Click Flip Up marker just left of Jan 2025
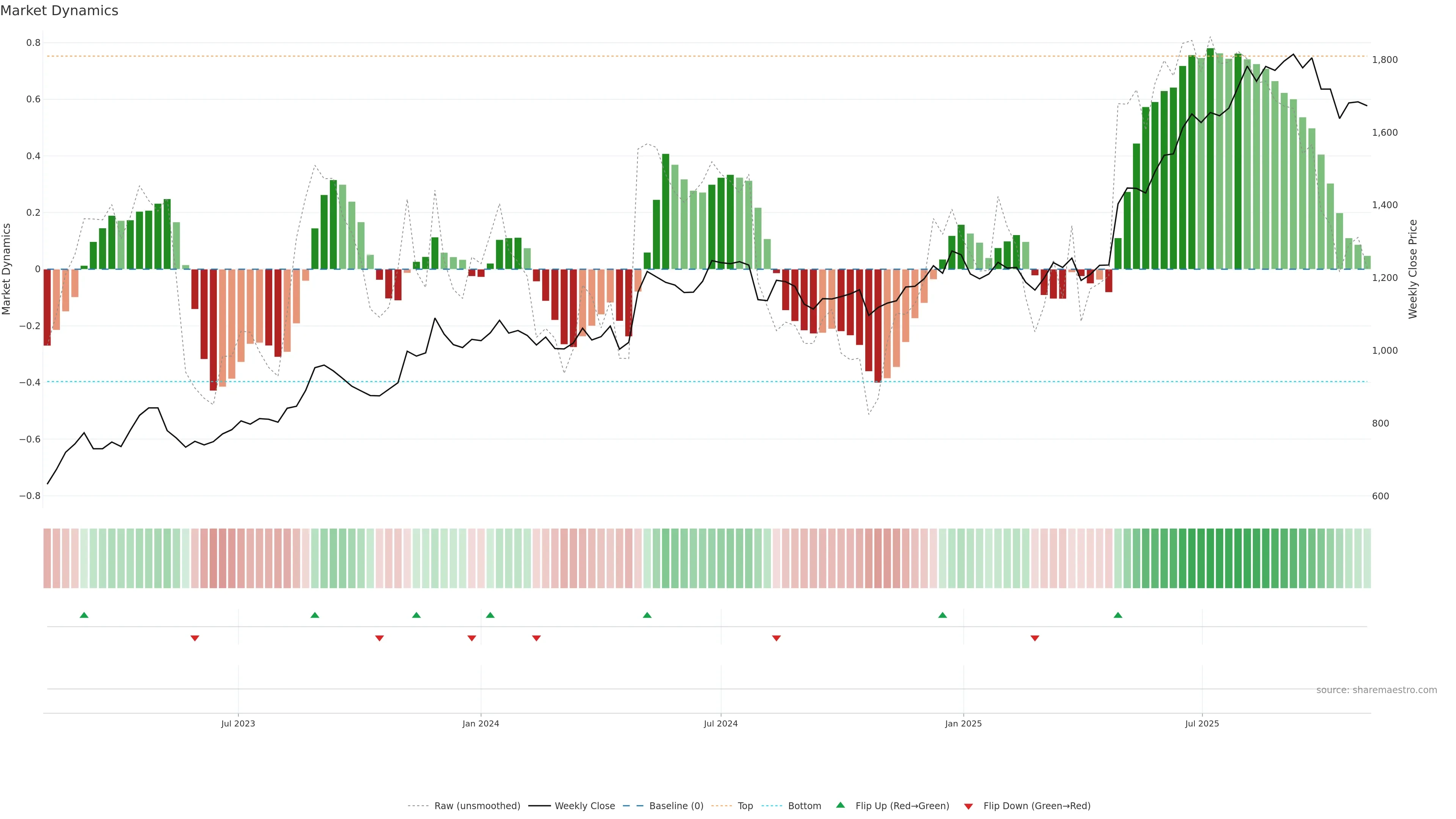Viewport: 1456px width, 819px height. point(942,615)
